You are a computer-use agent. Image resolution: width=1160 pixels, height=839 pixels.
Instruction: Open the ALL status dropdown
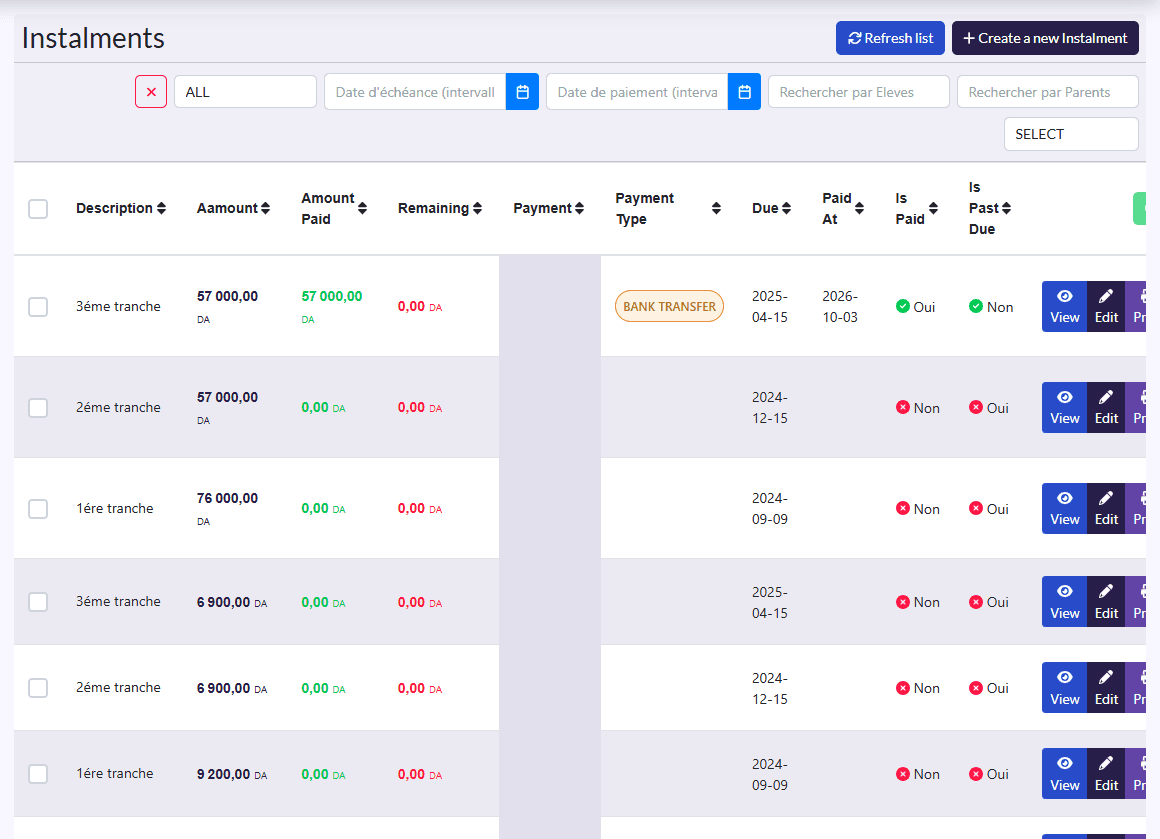tap(245, 92)
